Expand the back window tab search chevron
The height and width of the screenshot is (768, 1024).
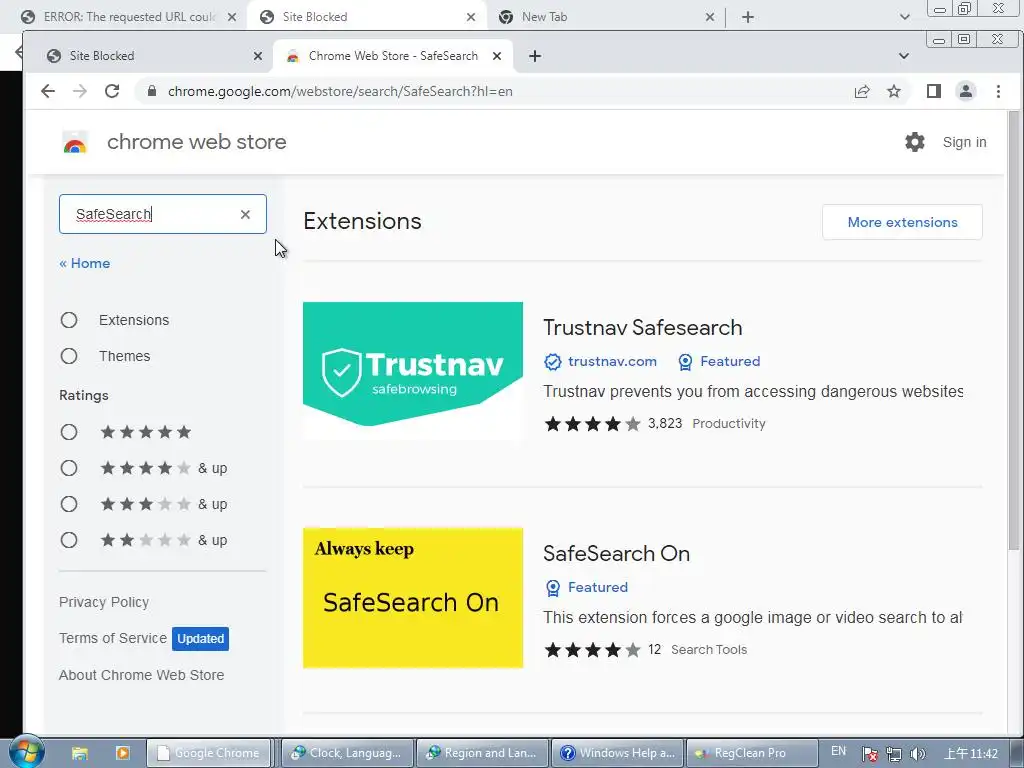[x=904, y=17]
